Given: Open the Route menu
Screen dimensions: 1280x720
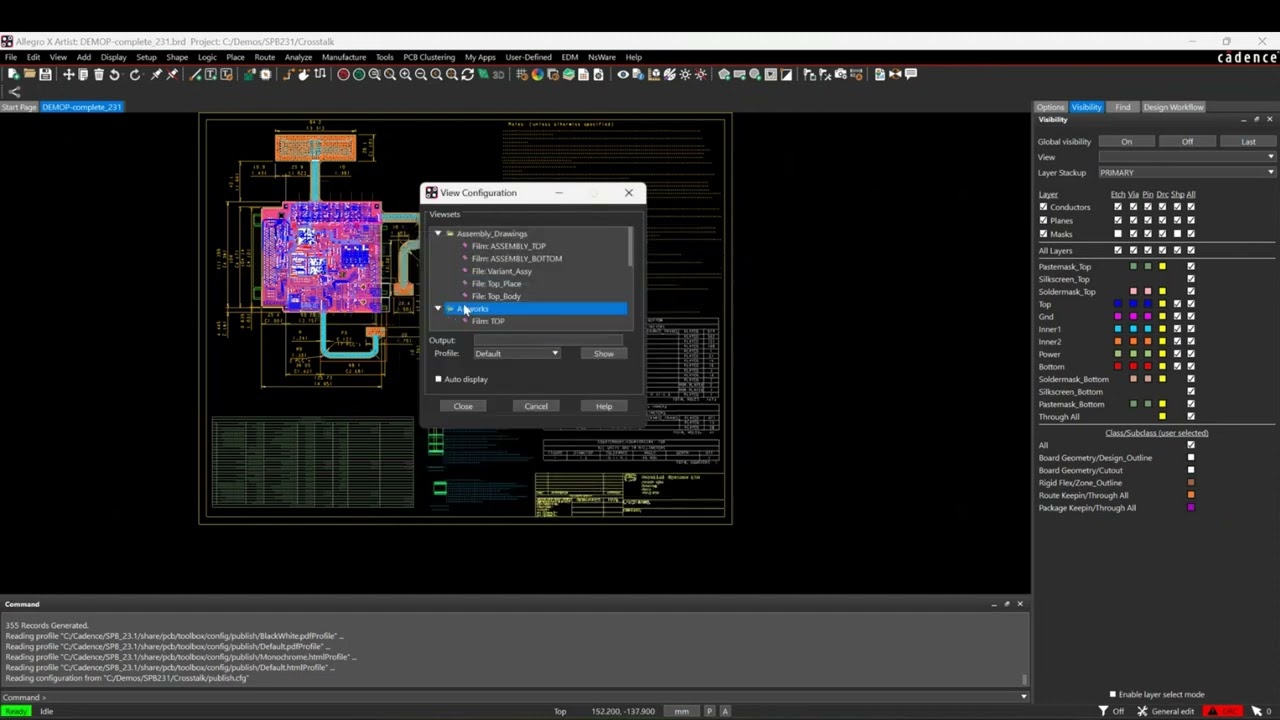Looking at the screenshot, I should tap(264, 57).
